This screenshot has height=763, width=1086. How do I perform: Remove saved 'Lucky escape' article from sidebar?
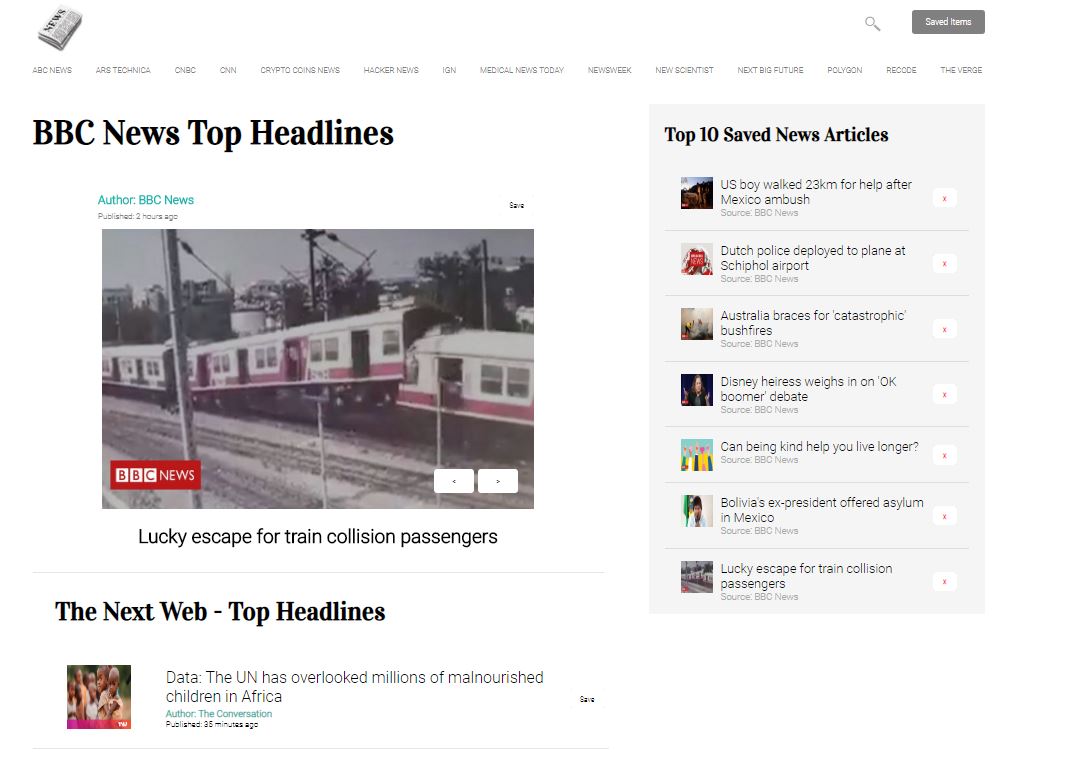944,582
